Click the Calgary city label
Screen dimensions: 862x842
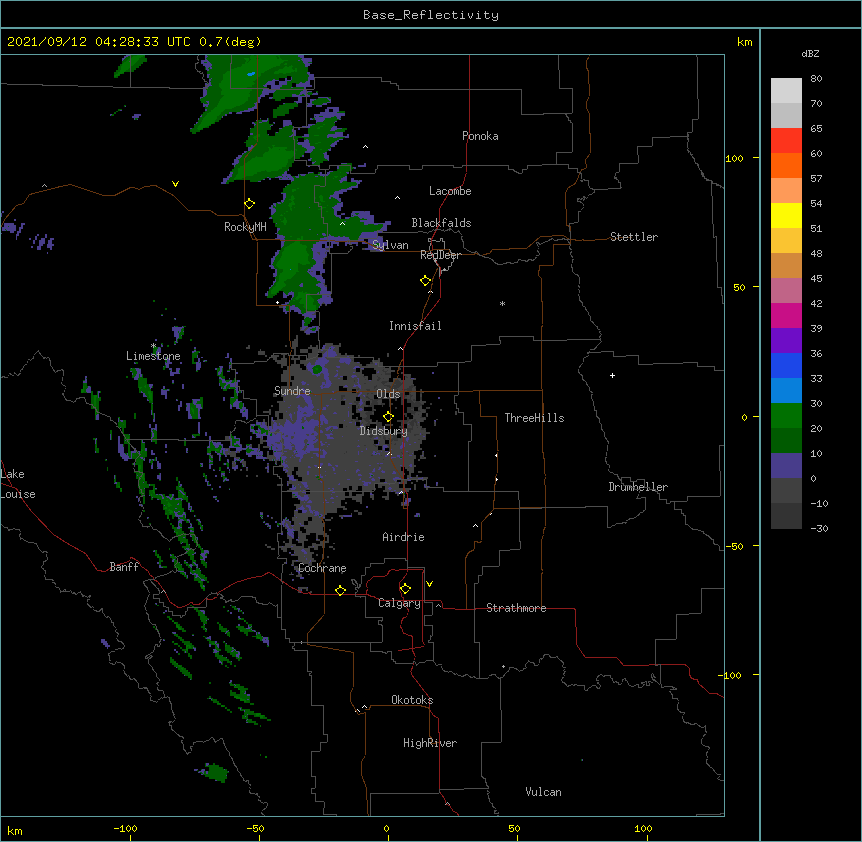399,603
